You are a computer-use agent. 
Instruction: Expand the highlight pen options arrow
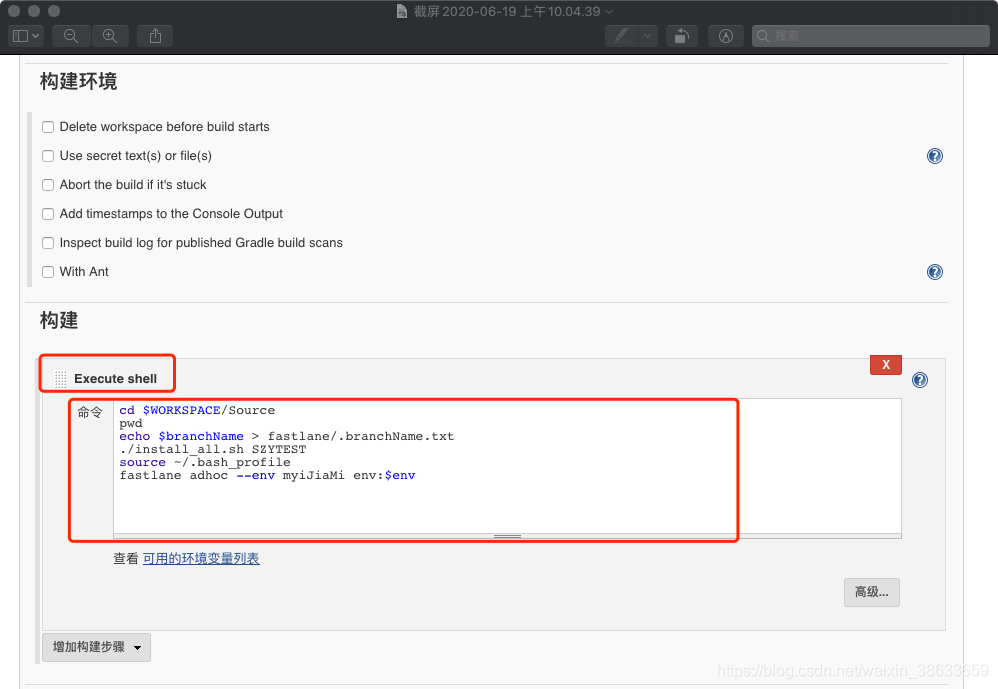point(648,36)
